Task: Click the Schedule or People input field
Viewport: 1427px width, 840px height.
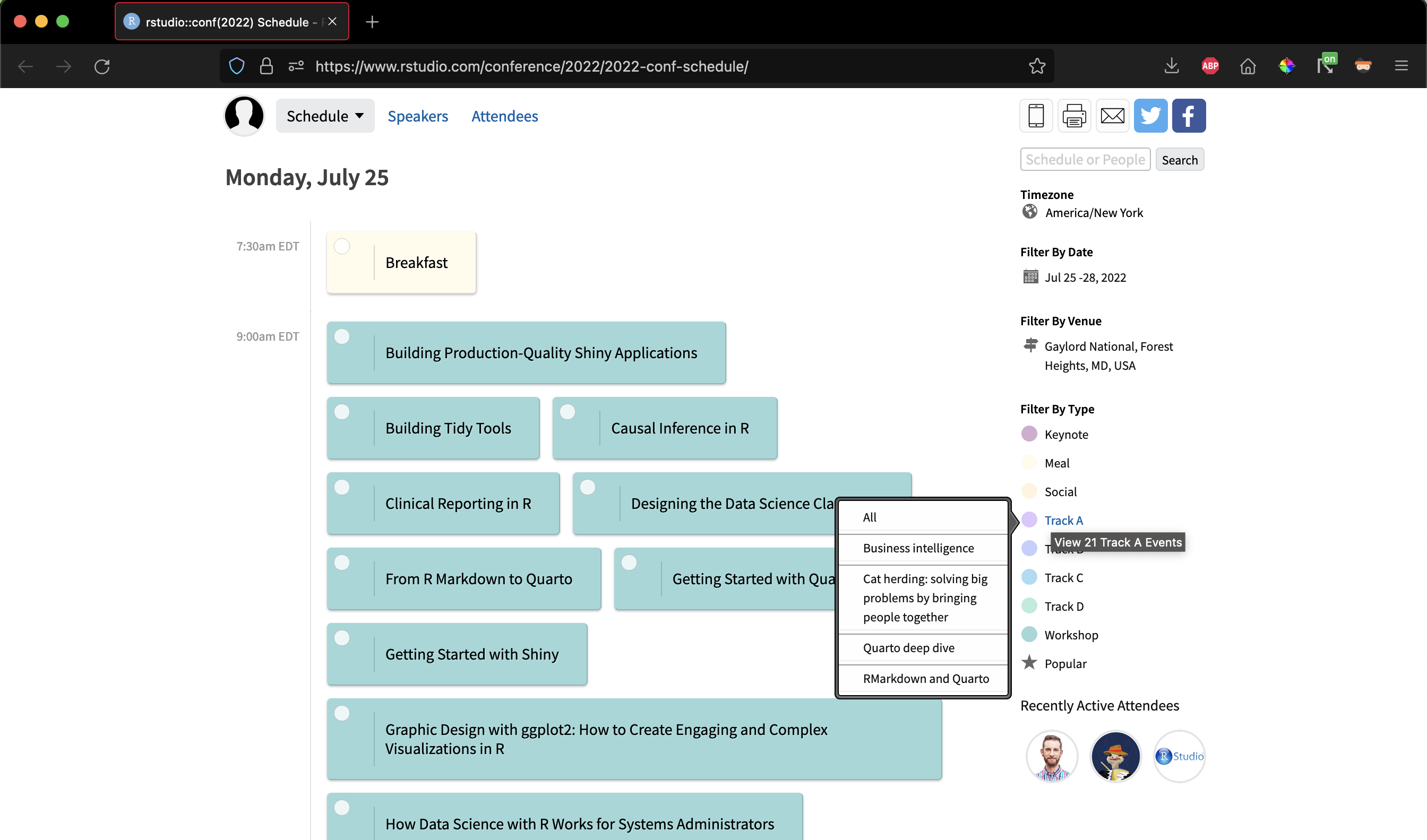Action: coord(1084,159)
